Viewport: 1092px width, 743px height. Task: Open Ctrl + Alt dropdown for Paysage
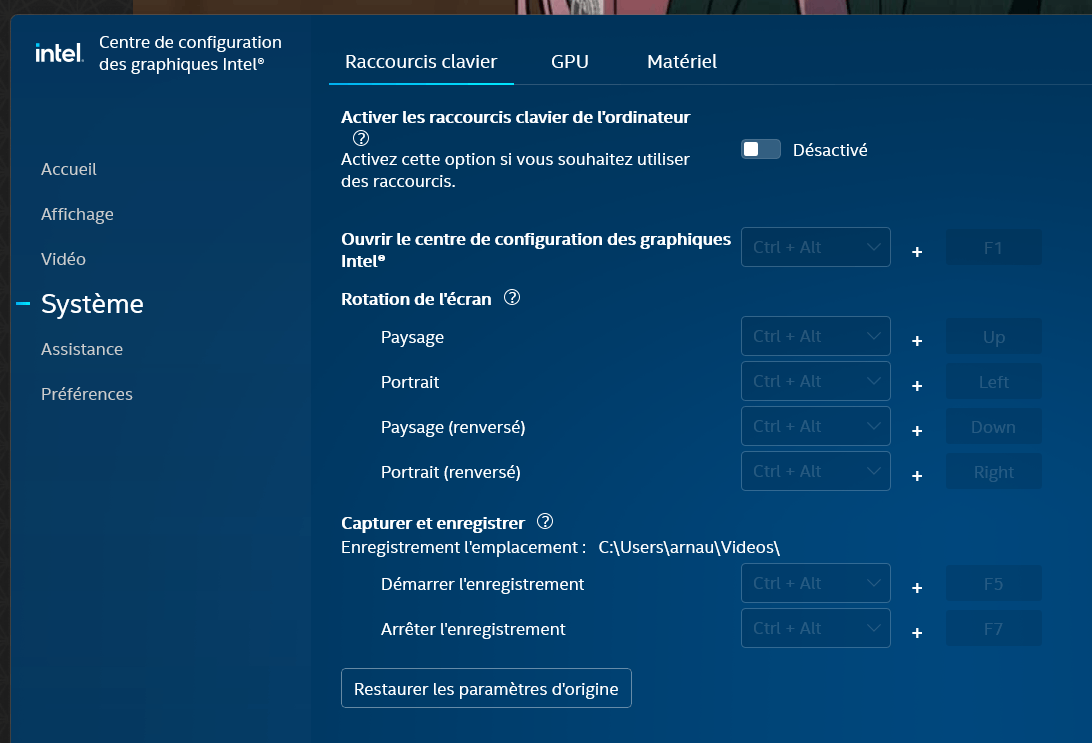point(816,336)
